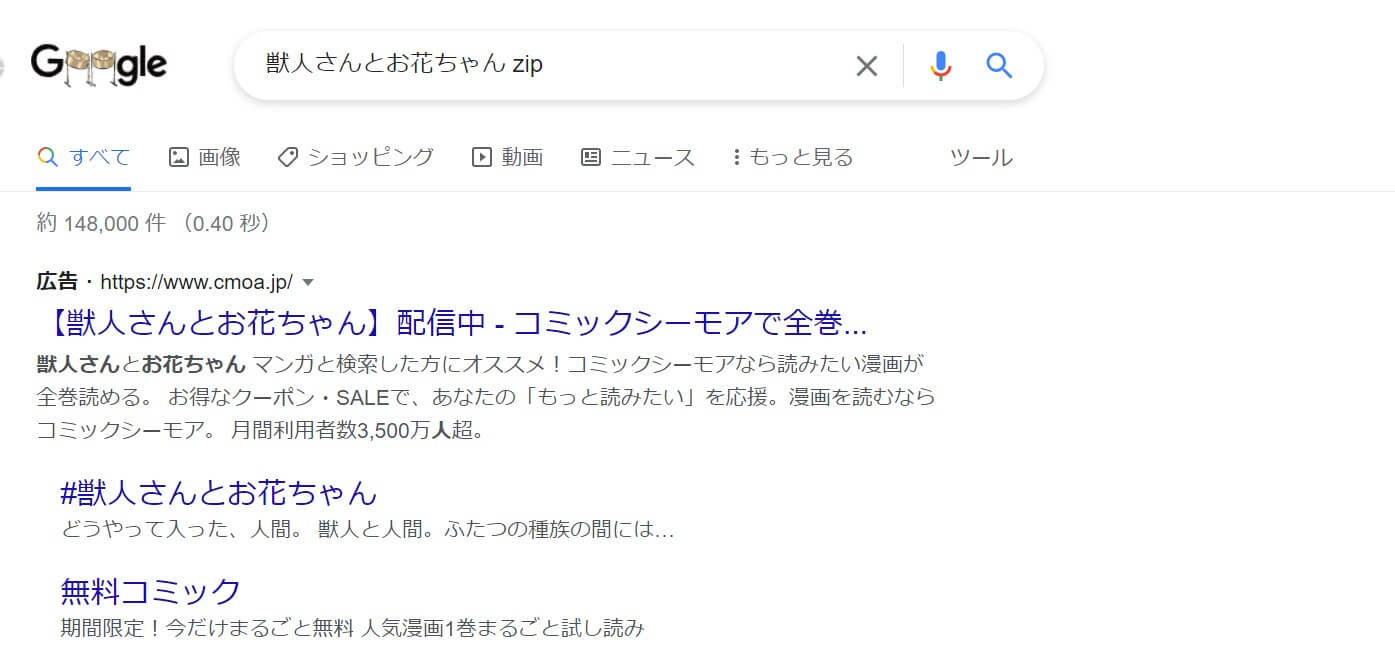Start voice search with the microphone icon
Viewport: 1395px width, 661px height.
pyautogui.click(x=940, y=66)
